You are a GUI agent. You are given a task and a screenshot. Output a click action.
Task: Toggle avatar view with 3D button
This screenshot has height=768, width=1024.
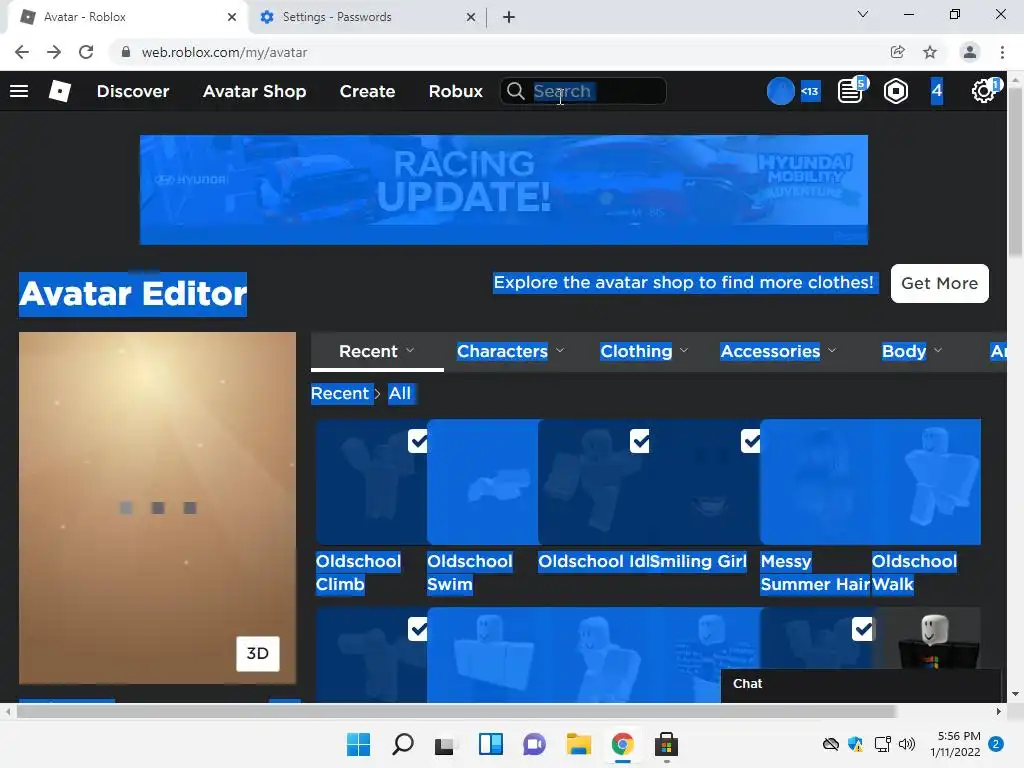257,654
